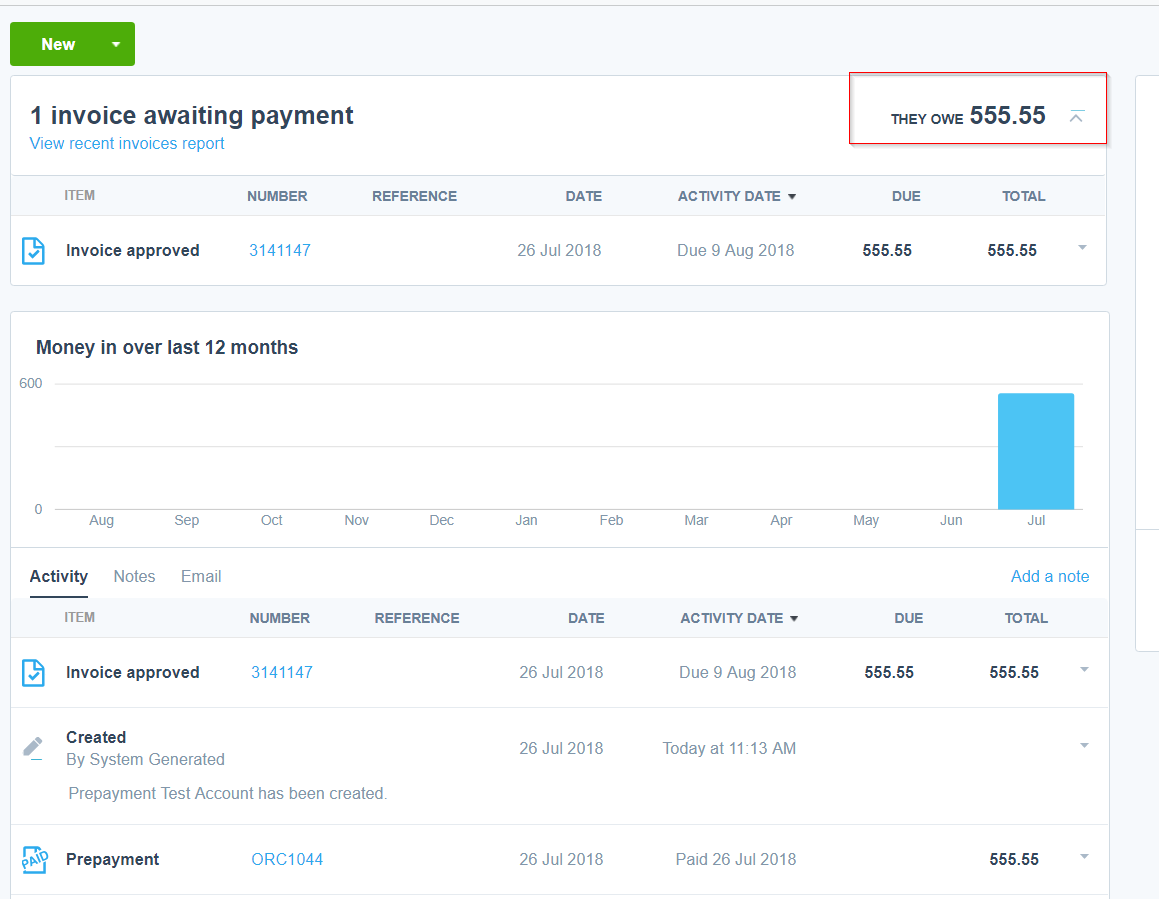Image resolution: width=1159 pixels, height=899 pixels.
Task: Switch to the Notes tab
Action: pos(134,577)
